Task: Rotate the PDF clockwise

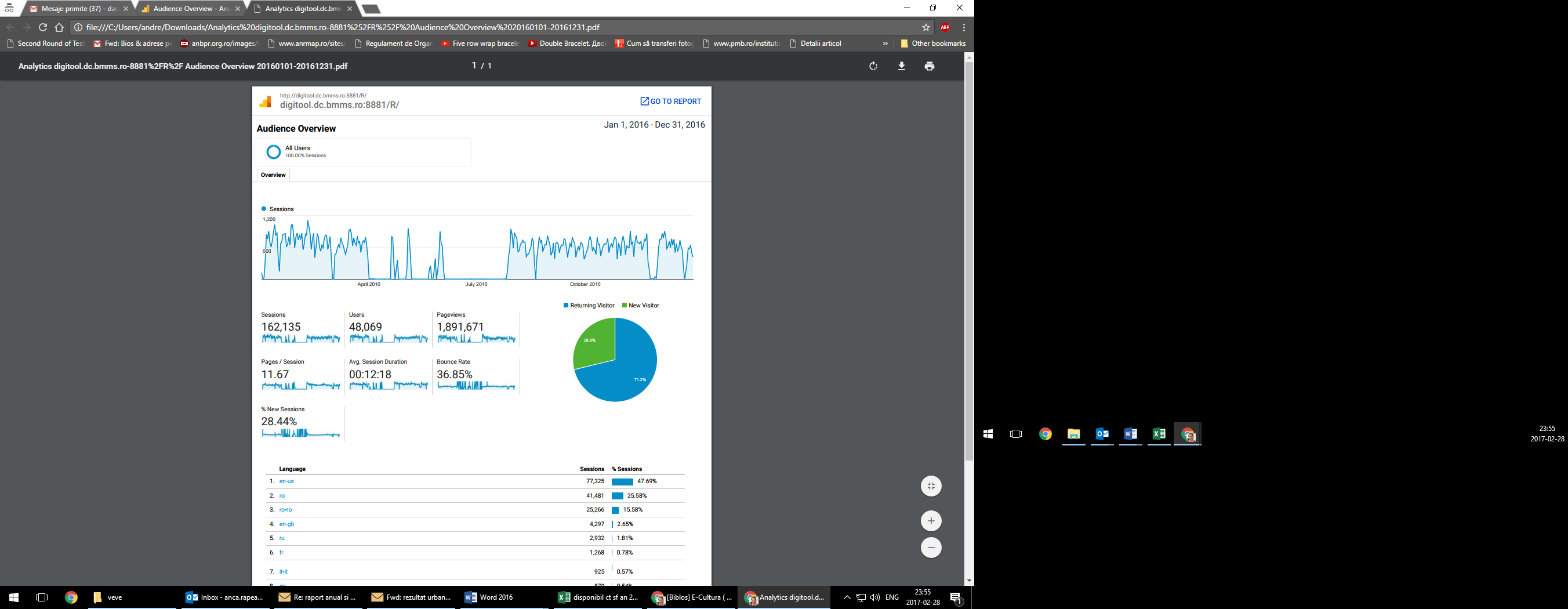Action: tap(873, 66)
